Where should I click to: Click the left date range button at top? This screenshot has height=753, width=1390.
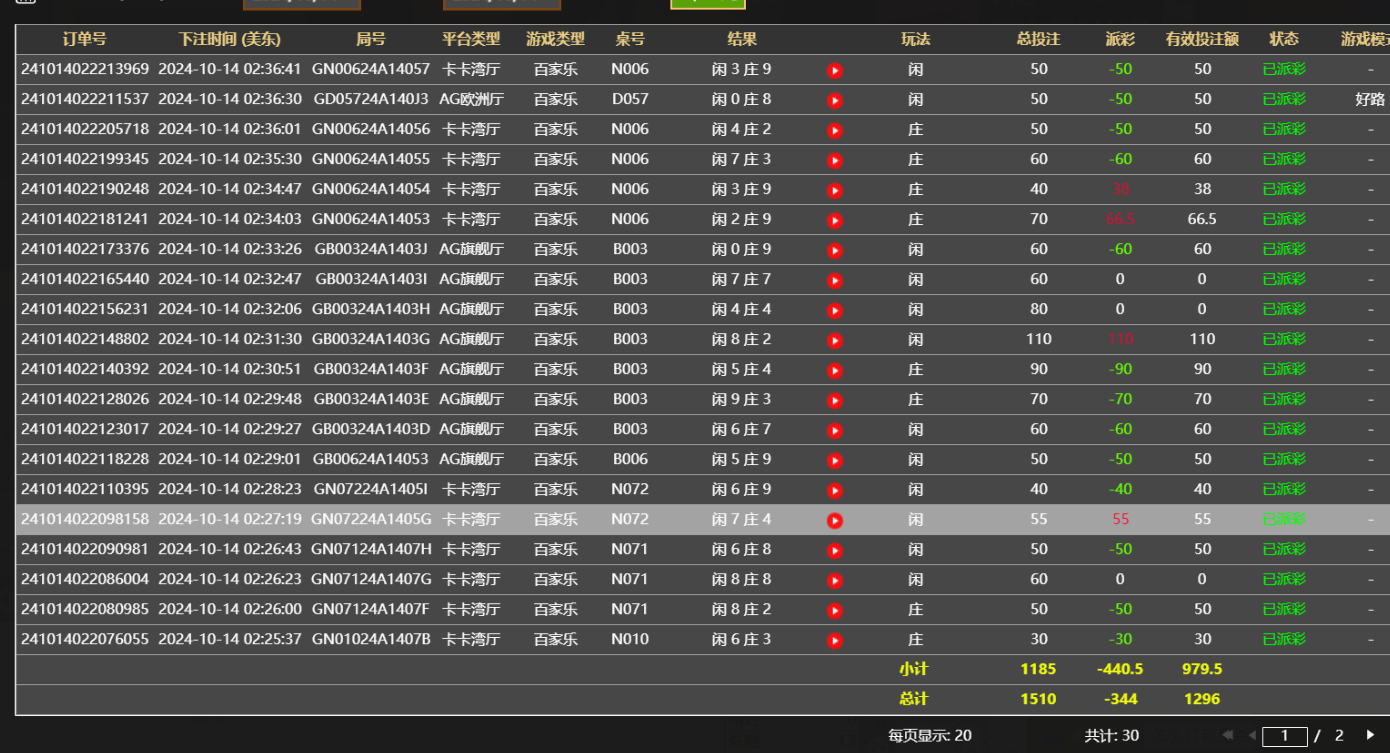pyautogui.click(x=302, y=4)
